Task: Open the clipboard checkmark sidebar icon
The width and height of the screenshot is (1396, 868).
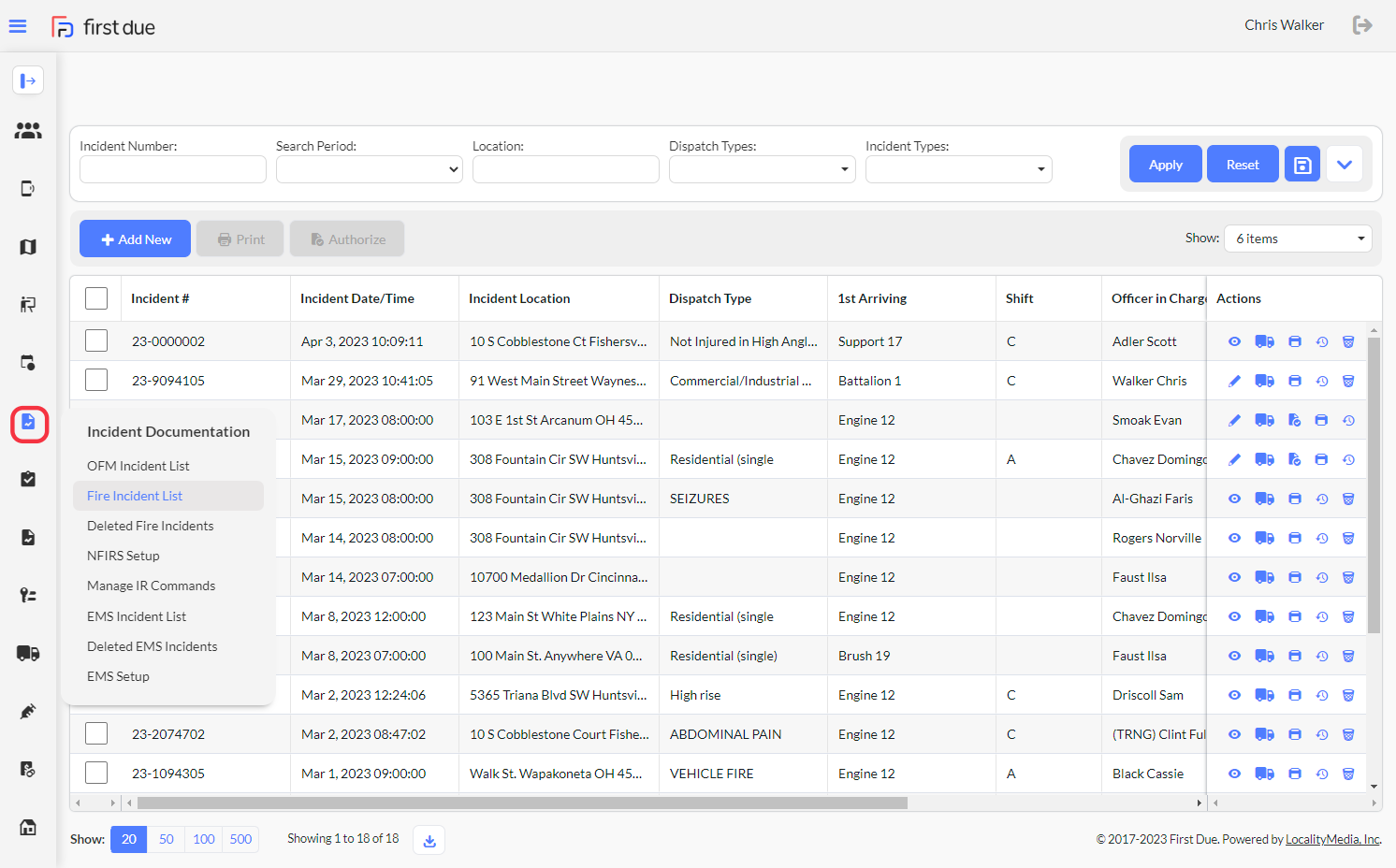Action: tap(28, 479)
